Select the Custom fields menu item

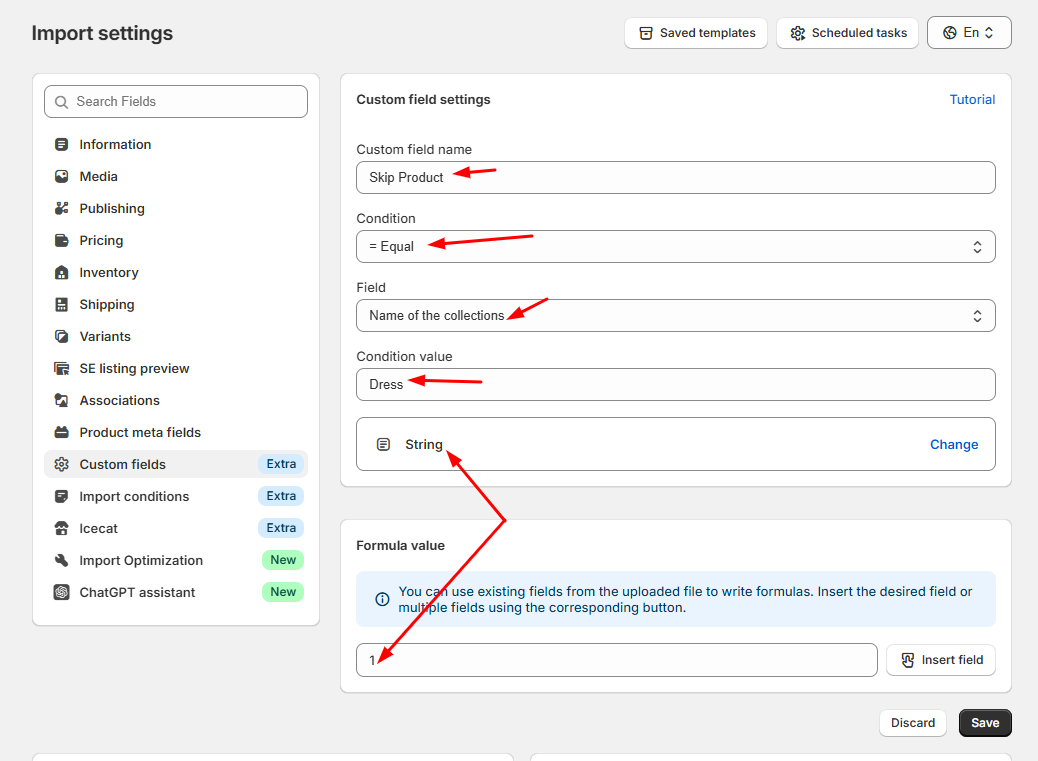176,465
